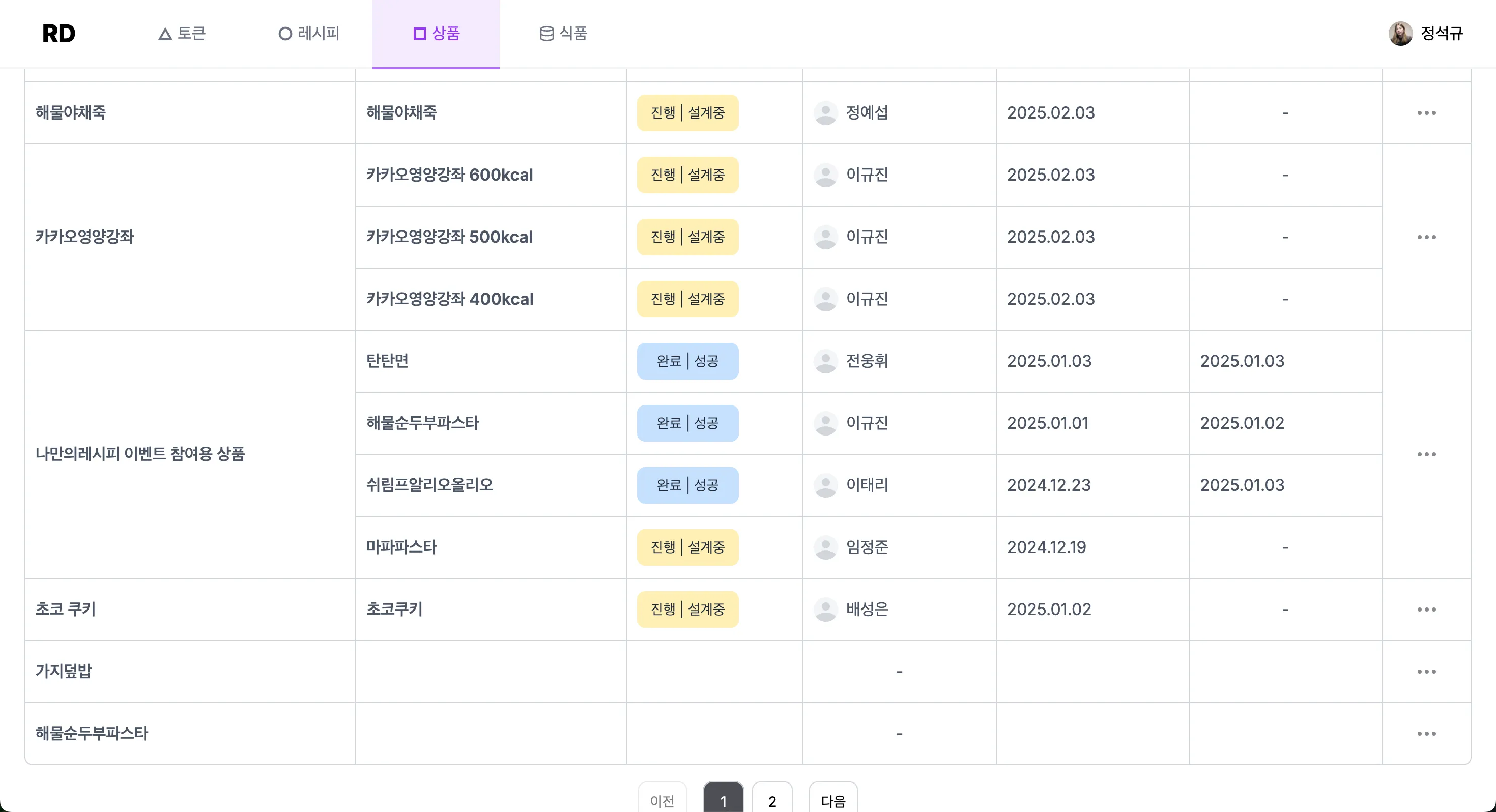Open more options for 해물야채죽 row

pyautogui.click(x=1426, y=113)
